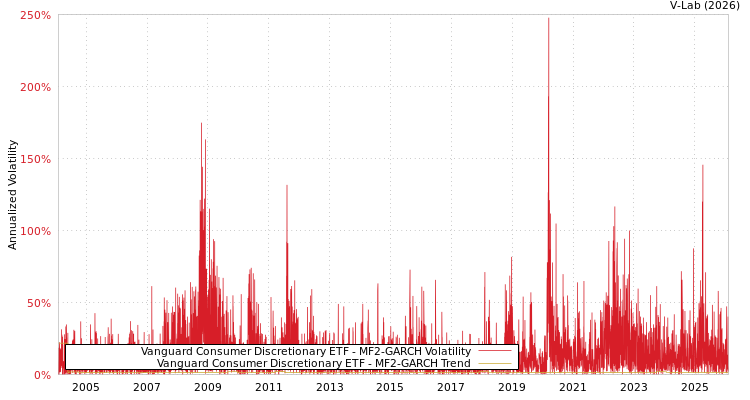Click the 2023 x-axis label
The height and width of the screenshot is (400, 750).
click(634, 387)
